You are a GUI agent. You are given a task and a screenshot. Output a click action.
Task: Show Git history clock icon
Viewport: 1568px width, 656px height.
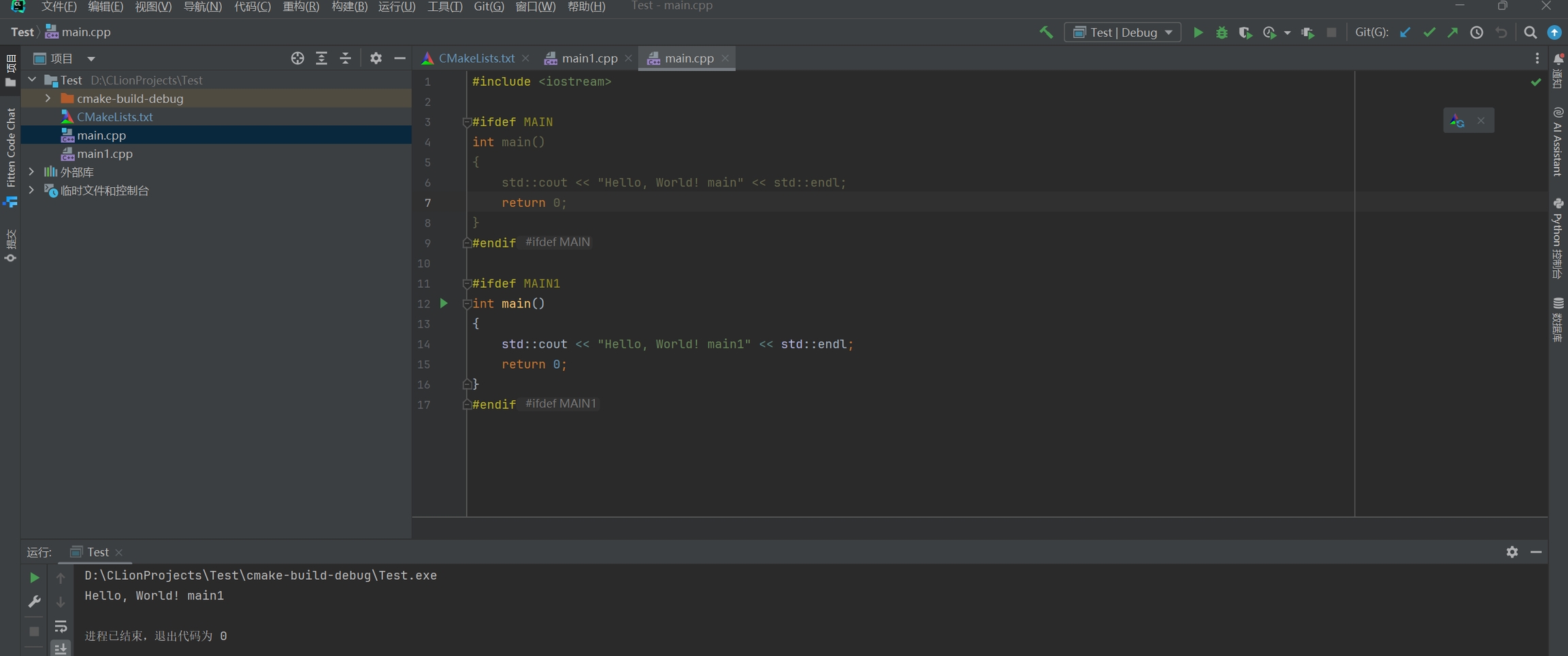(1476, 33)
